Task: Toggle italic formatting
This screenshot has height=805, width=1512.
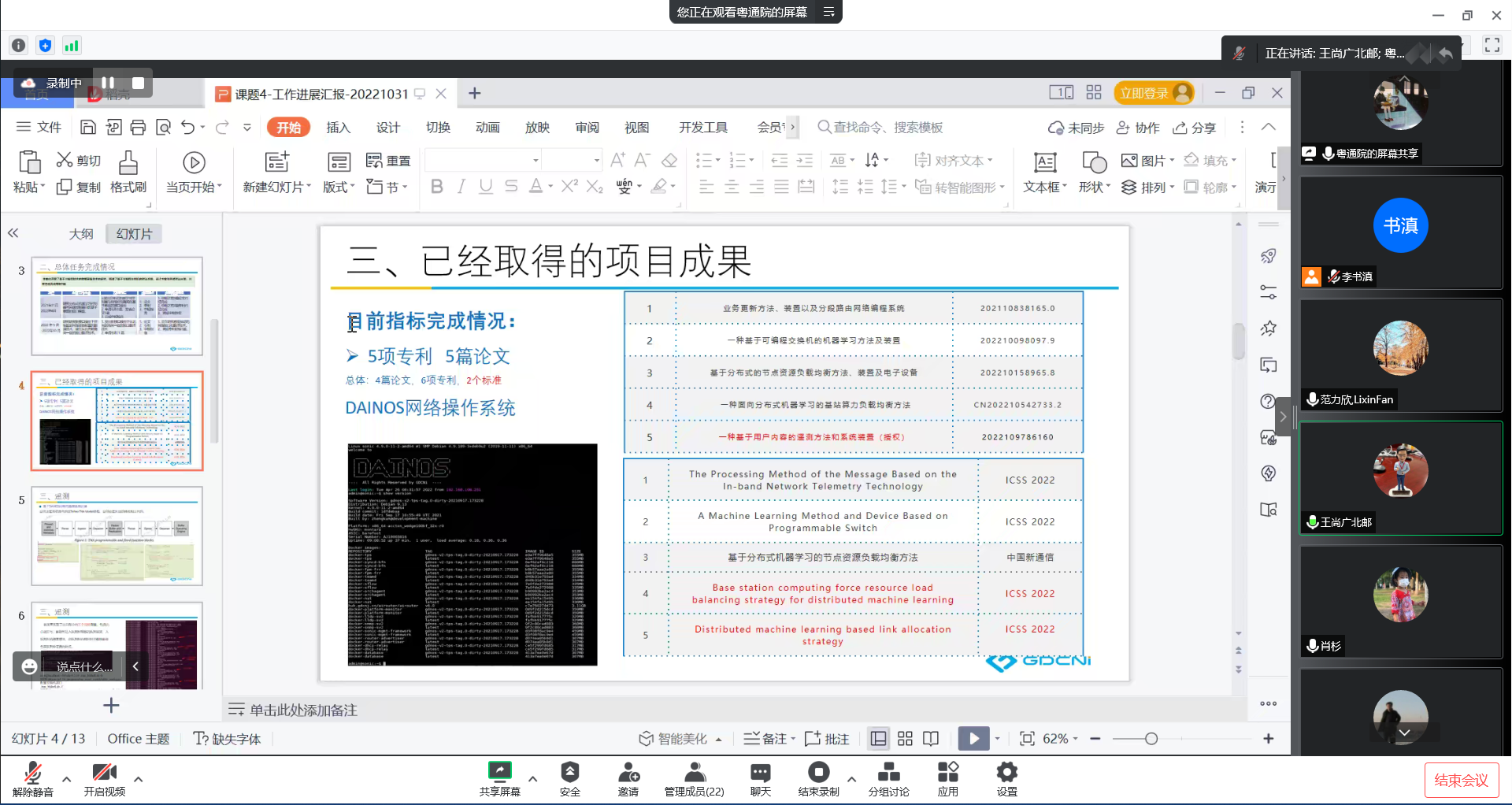Action: click(461, 187)
